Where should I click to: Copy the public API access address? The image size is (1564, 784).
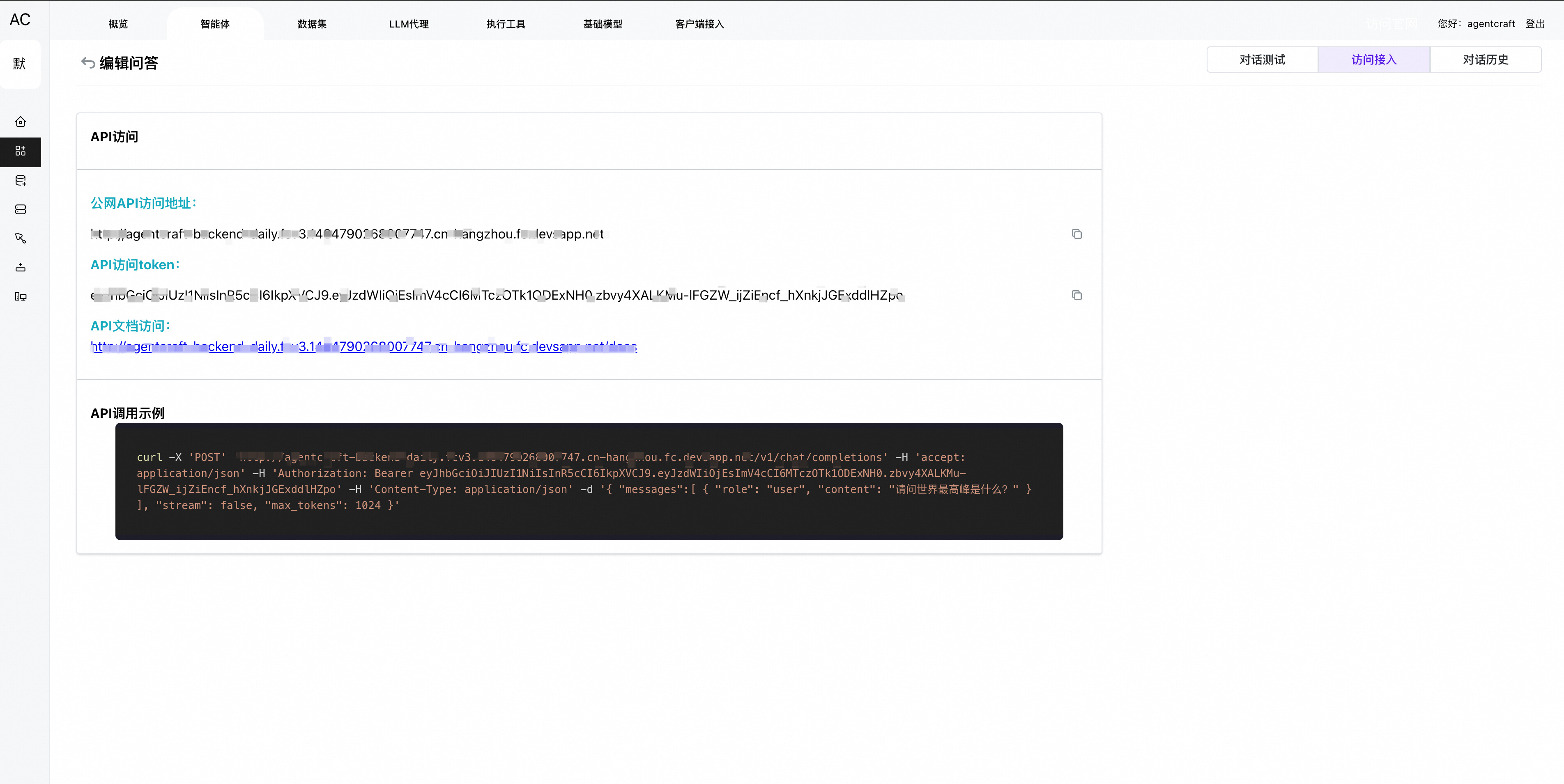pos(1076,234)
